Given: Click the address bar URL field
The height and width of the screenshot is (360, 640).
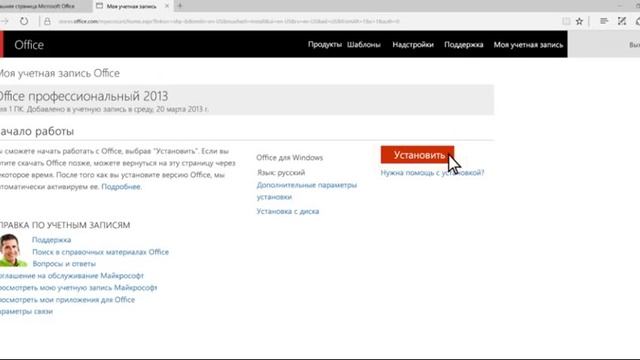Looking at the screenshot, I should [229, 21].
